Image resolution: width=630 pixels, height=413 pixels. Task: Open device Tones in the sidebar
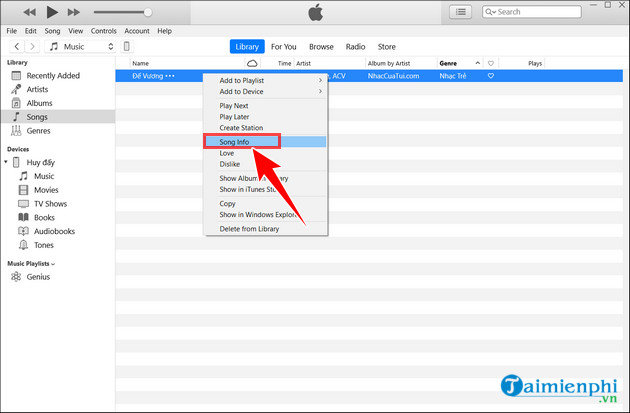pyautogui.click(x=43, y=245)
